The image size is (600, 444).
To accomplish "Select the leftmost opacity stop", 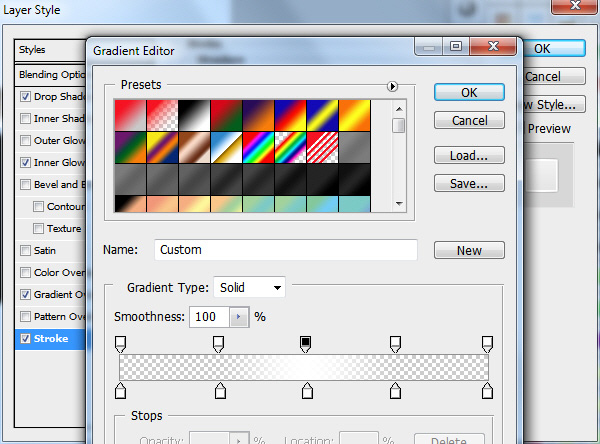I will [120, 344].
